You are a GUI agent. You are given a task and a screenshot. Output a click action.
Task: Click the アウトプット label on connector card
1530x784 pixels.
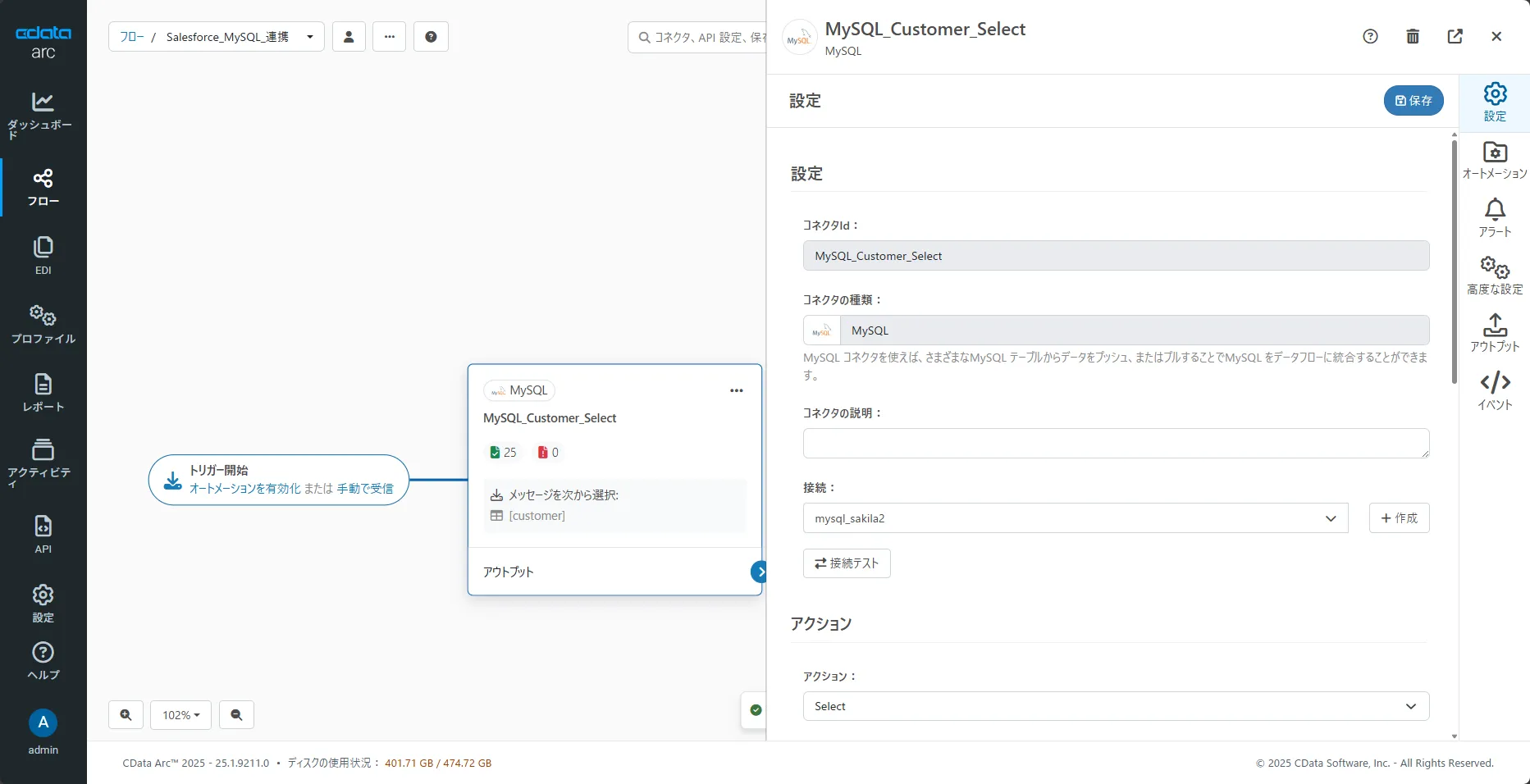coord(508,572)
